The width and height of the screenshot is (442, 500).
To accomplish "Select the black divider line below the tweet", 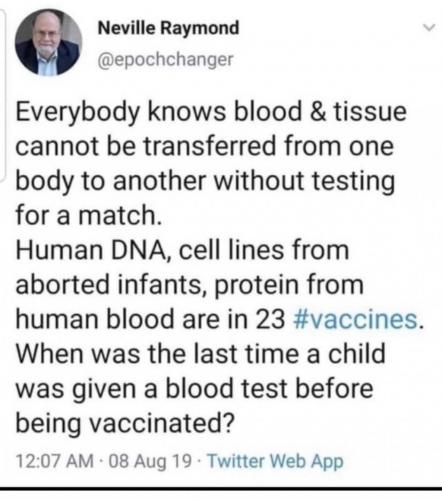I will [x=221, y=489].
